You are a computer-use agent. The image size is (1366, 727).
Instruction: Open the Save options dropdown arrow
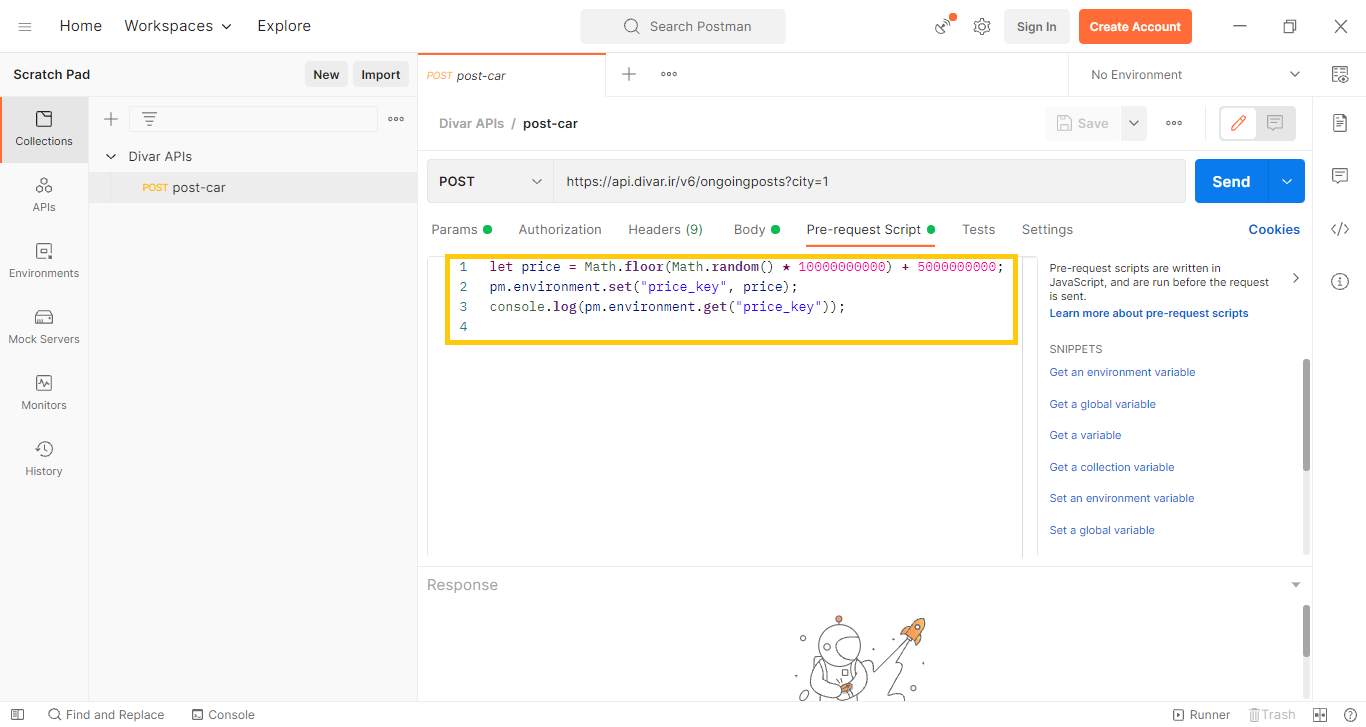[1133, 123]
